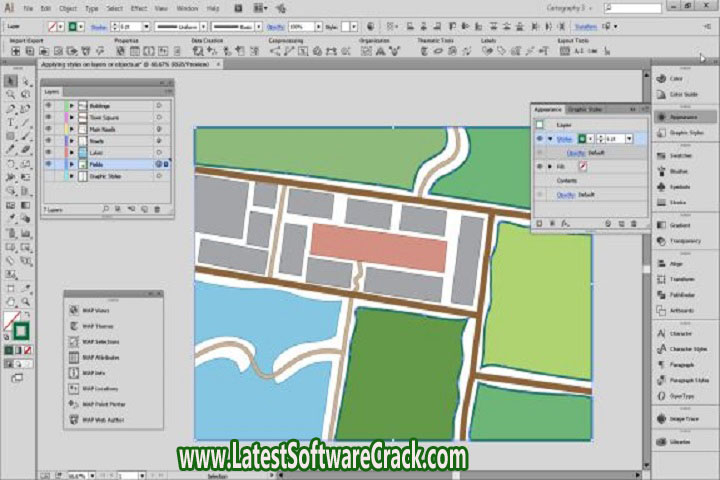Hide the Stroke attribute in Appearance panel
Image resolution: width=720 pixels, height=480 pixels.
click(x=541, y=139)
